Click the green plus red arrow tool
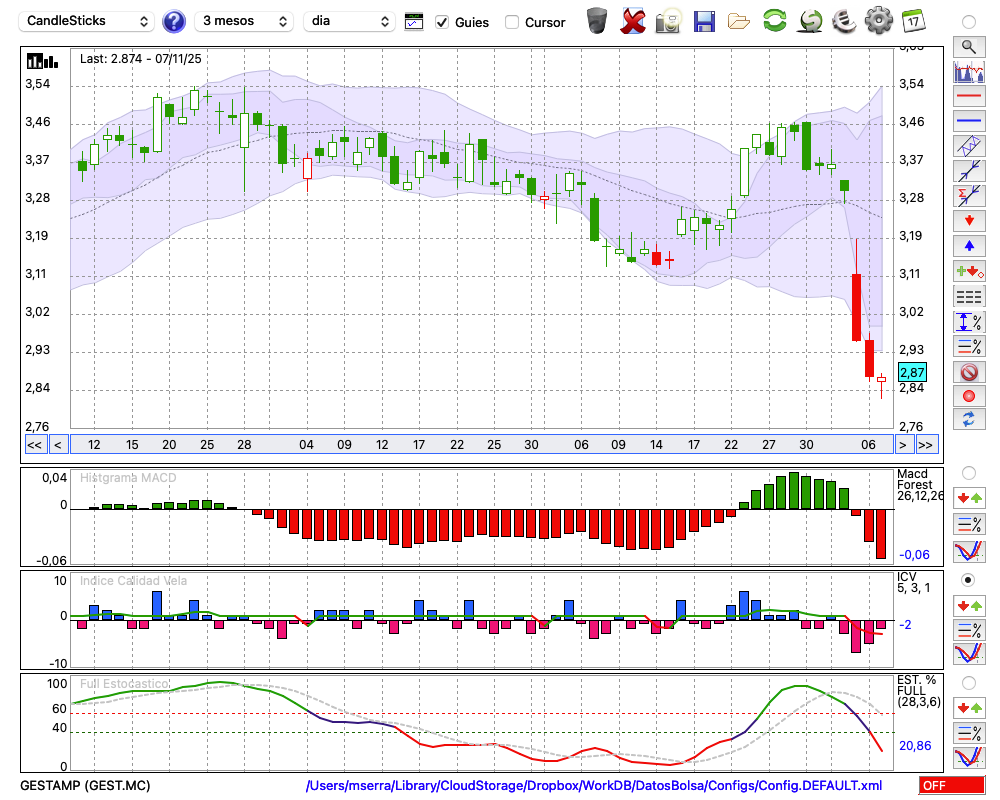The image size is (1000, 800). (x=969, y=271)
